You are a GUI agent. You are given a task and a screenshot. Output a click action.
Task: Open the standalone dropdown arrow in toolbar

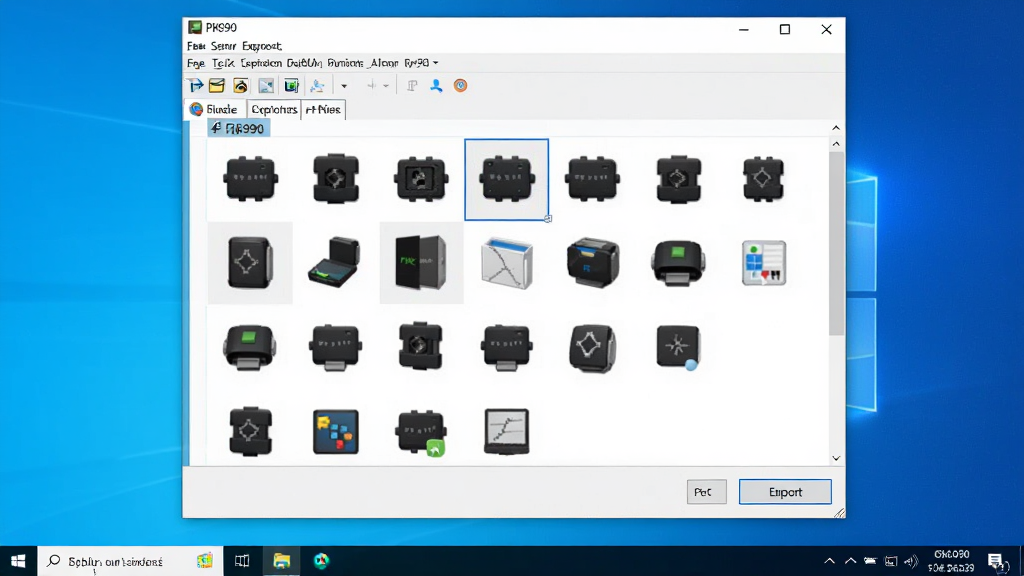344,86
